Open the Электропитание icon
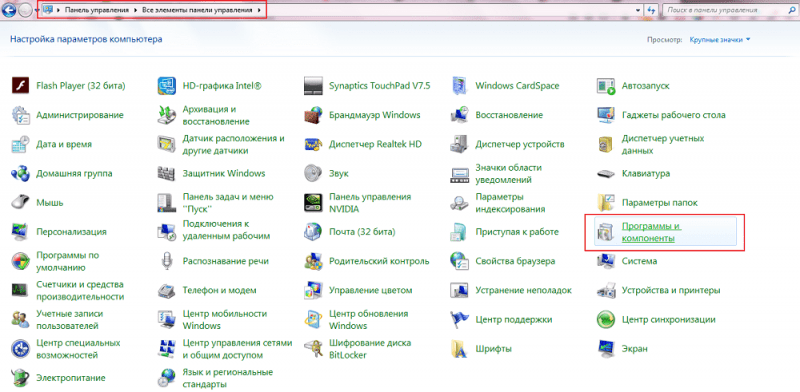800x392 pixels. [x=19, y=378]
